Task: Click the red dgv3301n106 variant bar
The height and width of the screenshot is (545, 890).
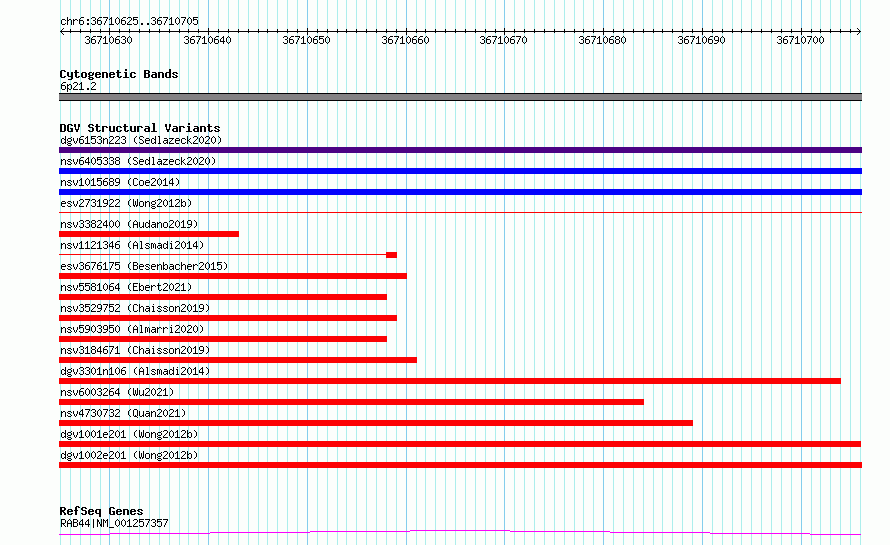Action: [x=450, y=381]
